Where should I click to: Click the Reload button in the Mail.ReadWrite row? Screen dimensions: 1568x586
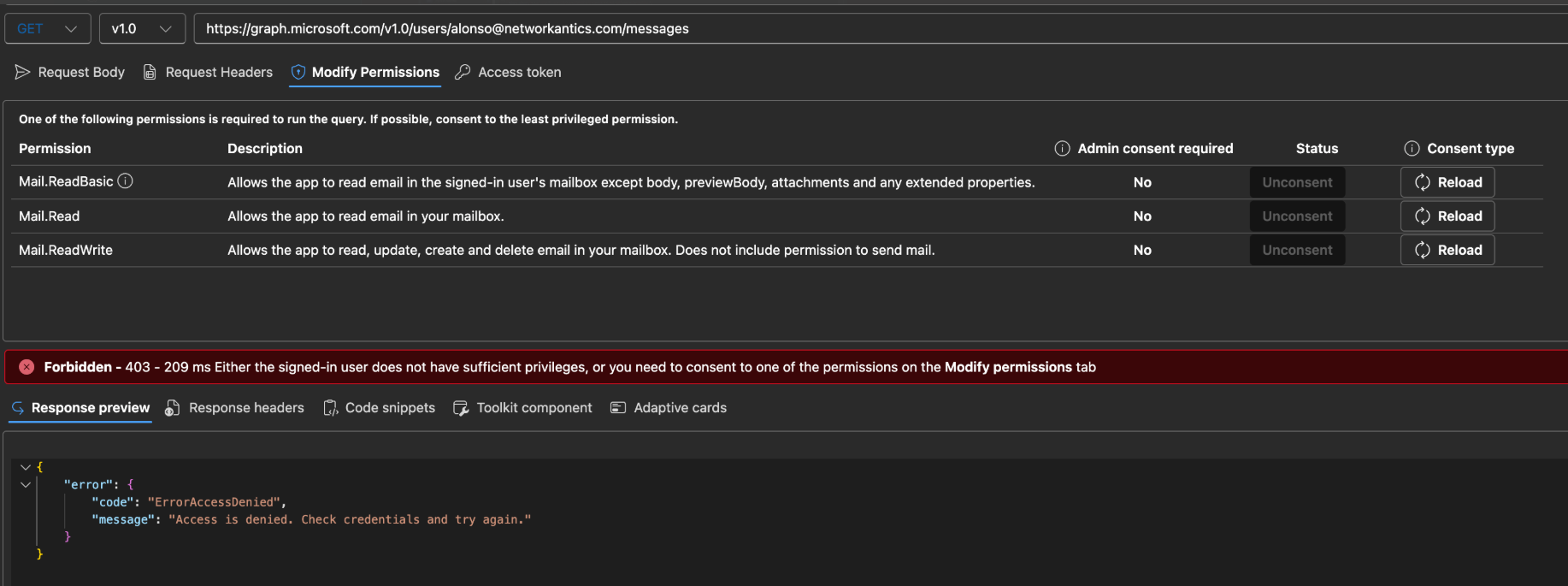pos(1447,250)
